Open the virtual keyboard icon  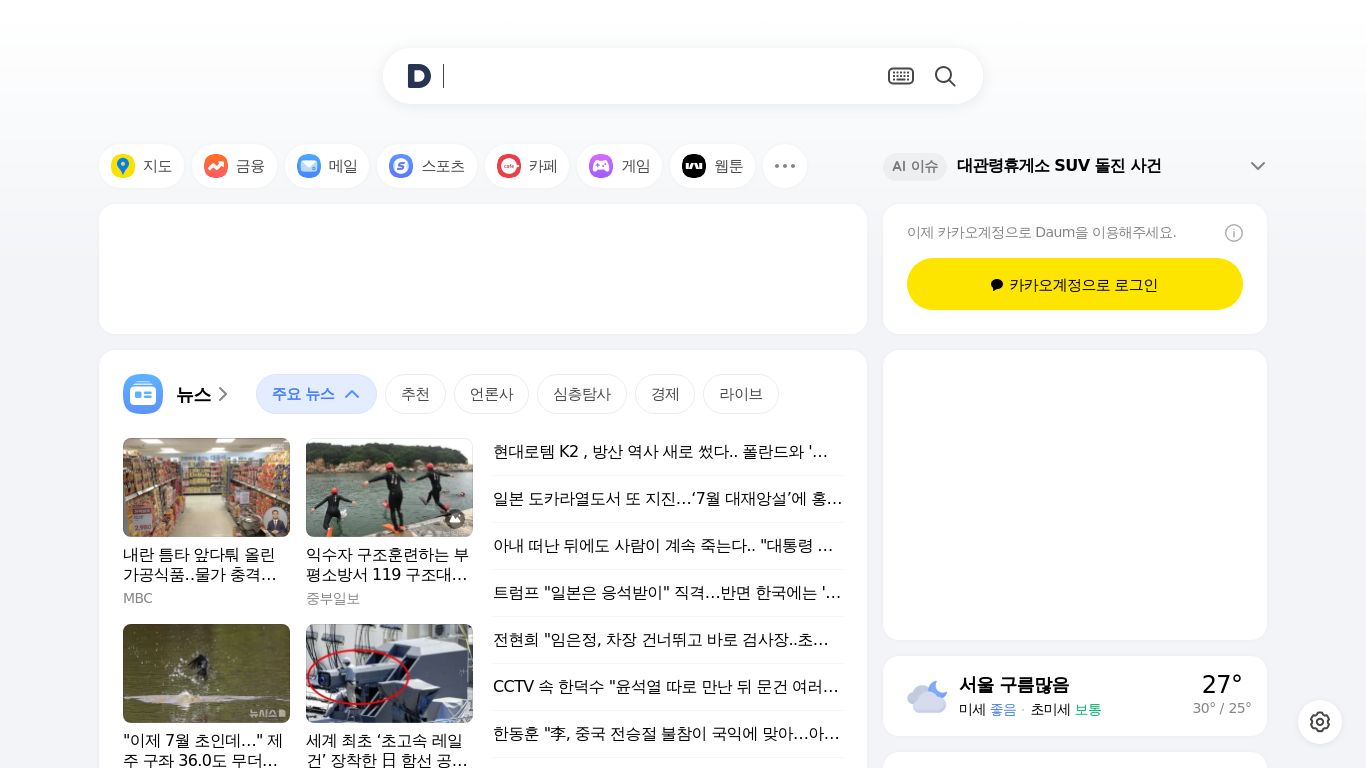point(901,76)
